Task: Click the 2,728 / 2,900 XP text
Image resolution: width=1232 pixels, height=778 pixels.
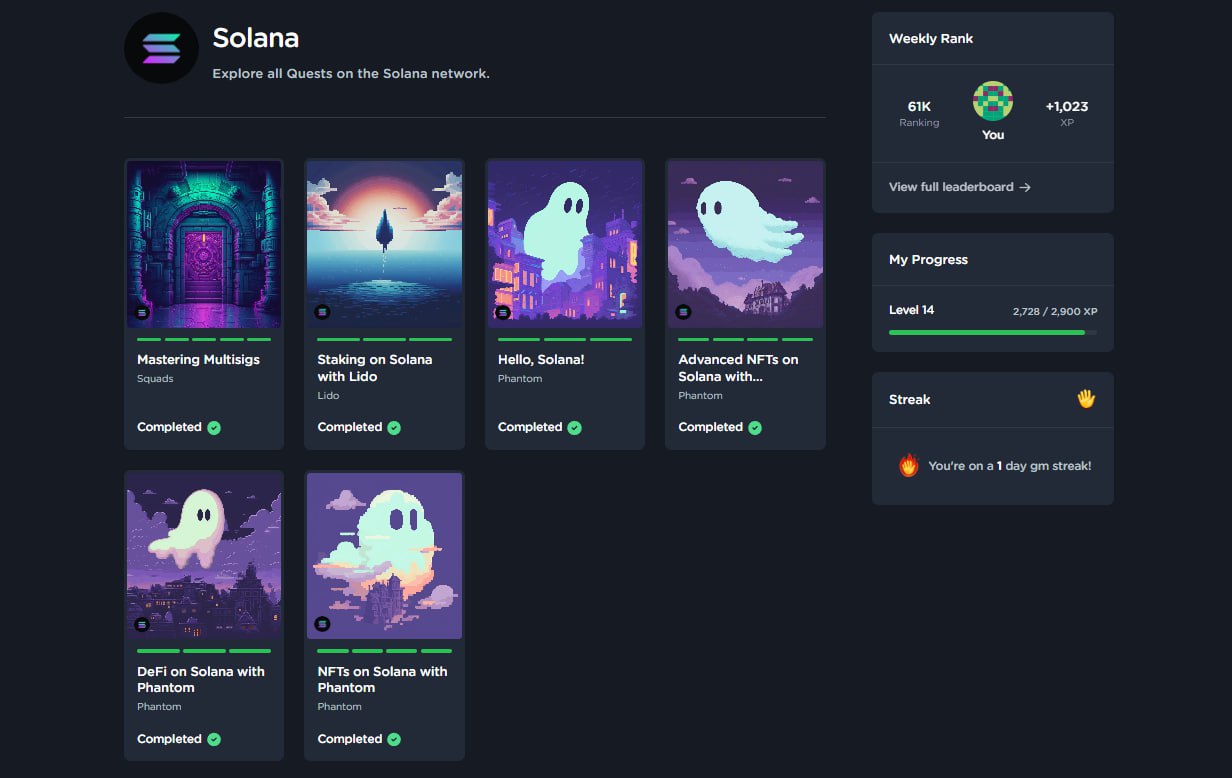Action: 1055,312
